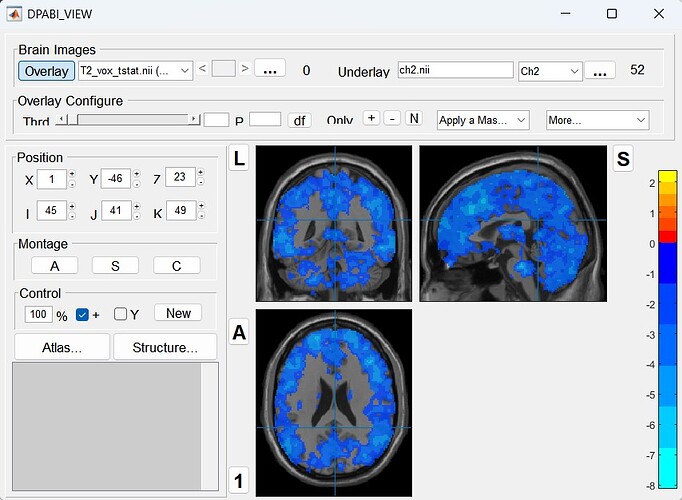This screenshot has height=500, width=682.
Task: Click the L orientation label button
Action: point(239,158)
